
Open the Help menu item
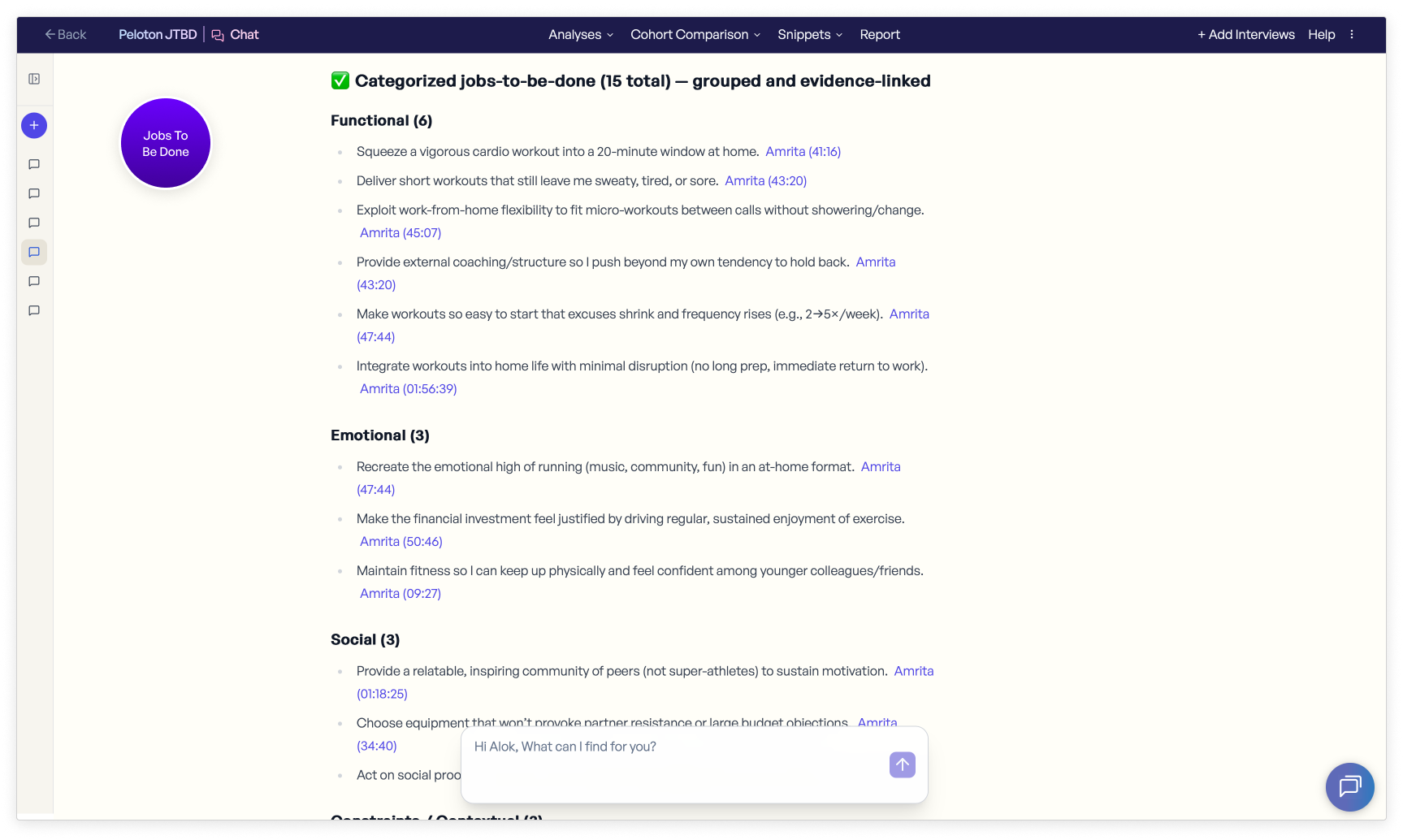click(1321, 34)
